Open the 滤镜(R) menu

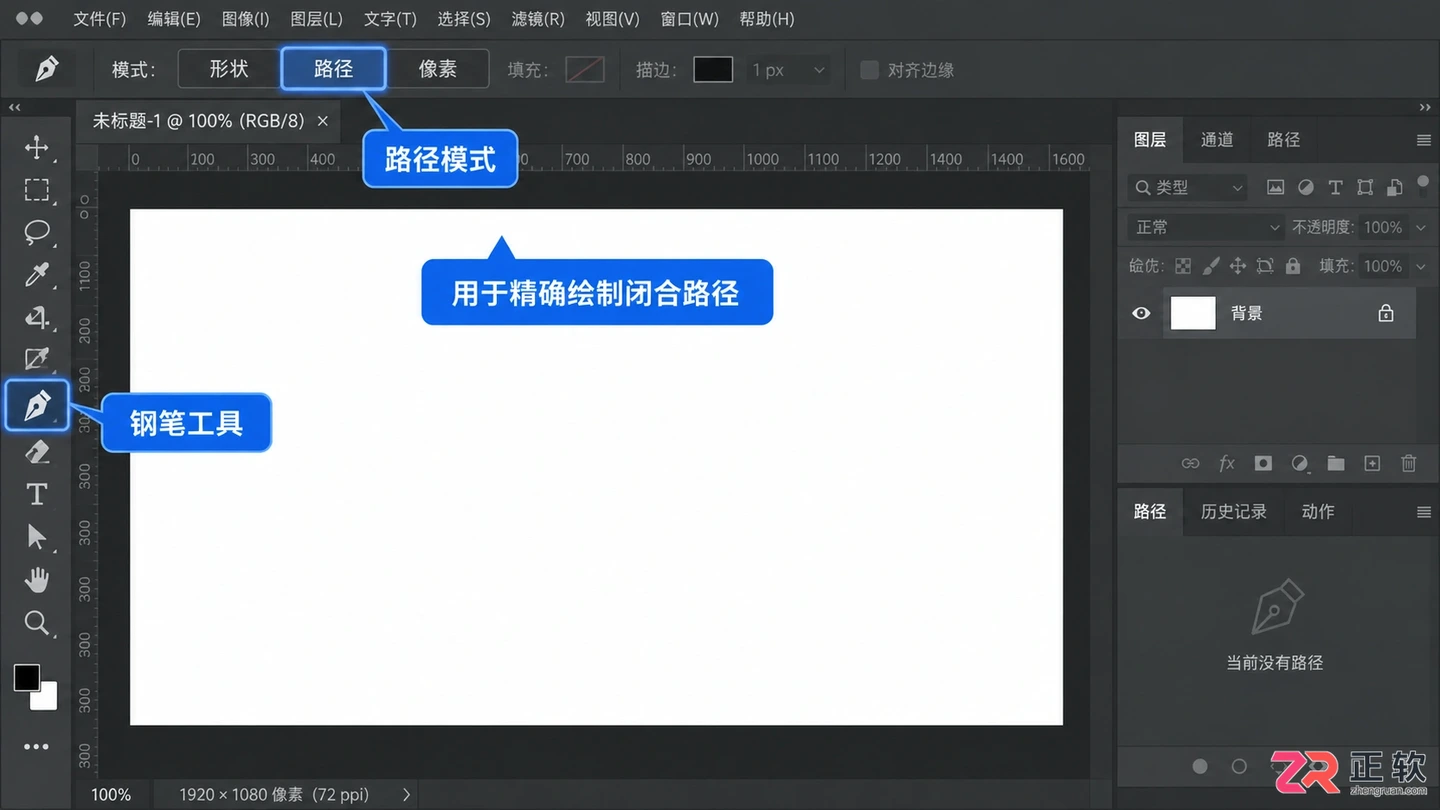tap(538, 19)
